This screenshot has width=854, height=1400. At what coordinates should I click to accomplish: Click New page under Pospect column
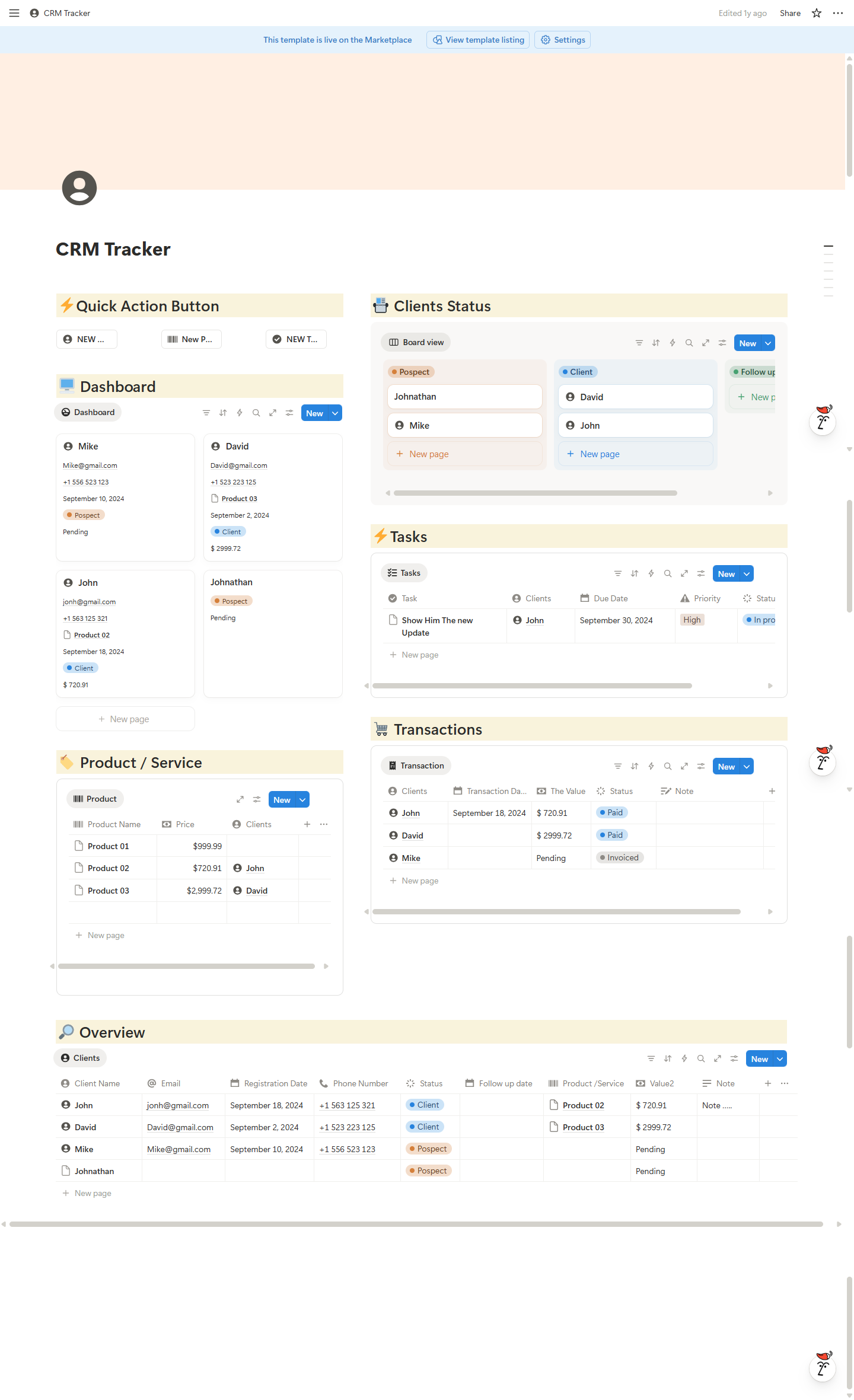click(429, 454)
